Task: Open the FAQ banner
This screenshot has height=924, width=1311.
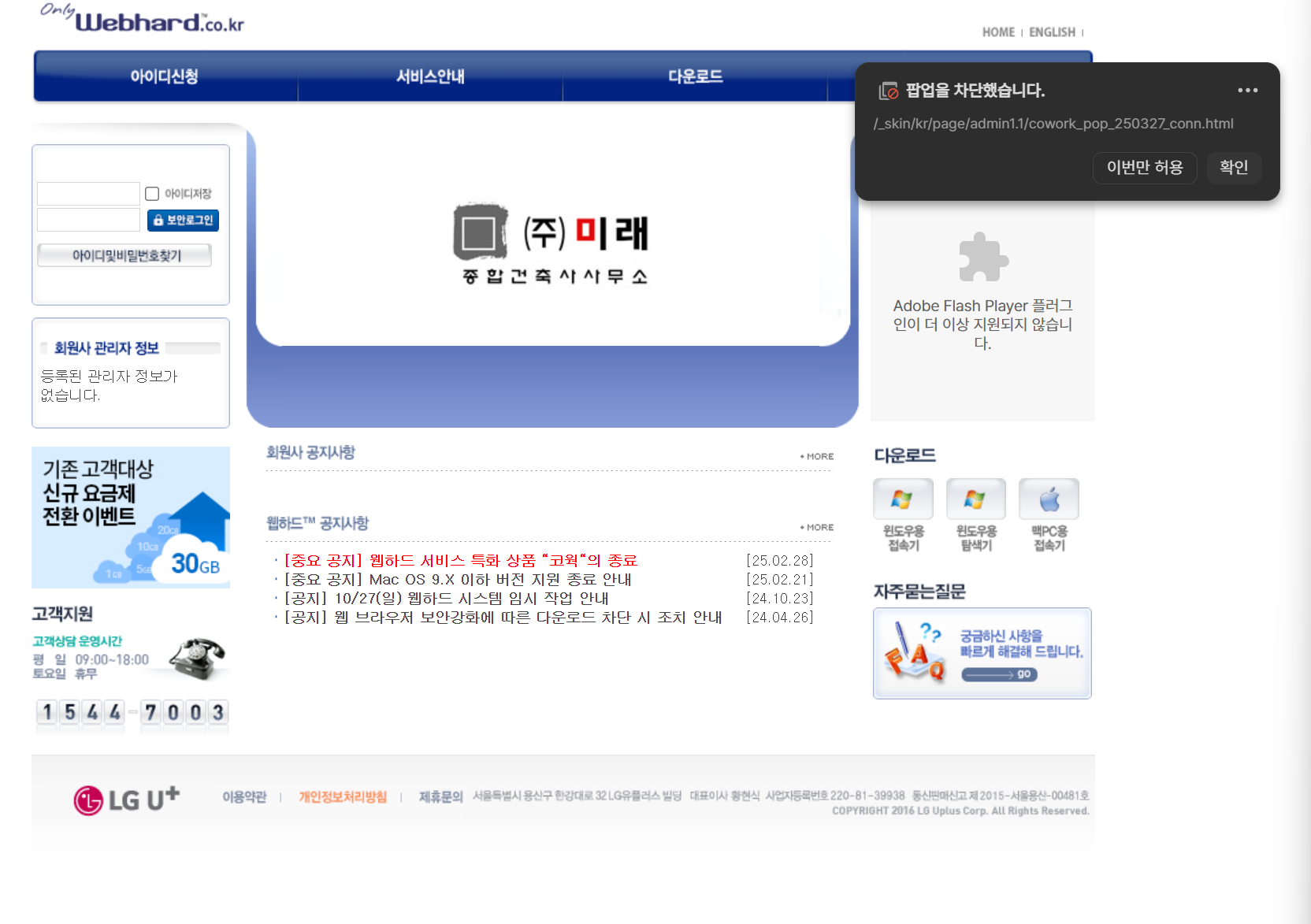Action: click(x=982, y=653)
